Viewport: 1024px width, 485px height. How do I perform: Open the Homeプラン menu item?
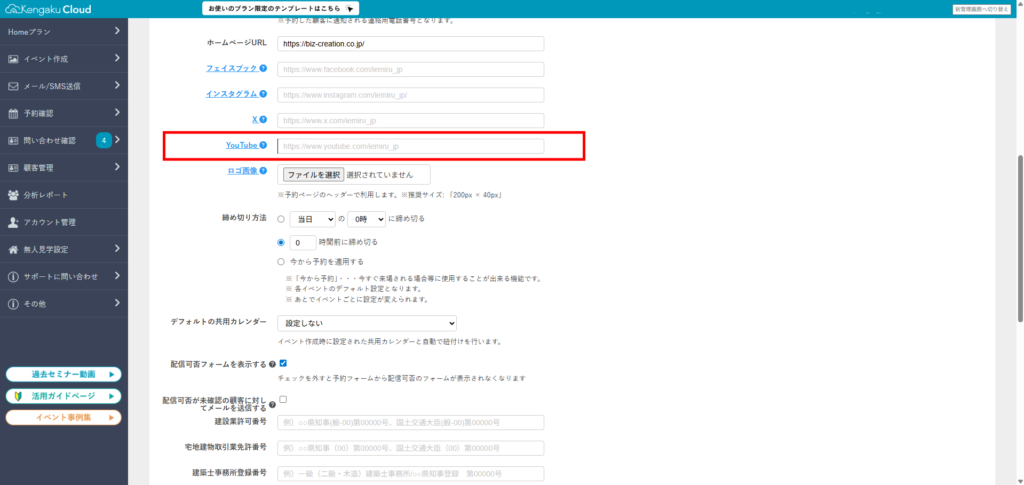[64, 31]
